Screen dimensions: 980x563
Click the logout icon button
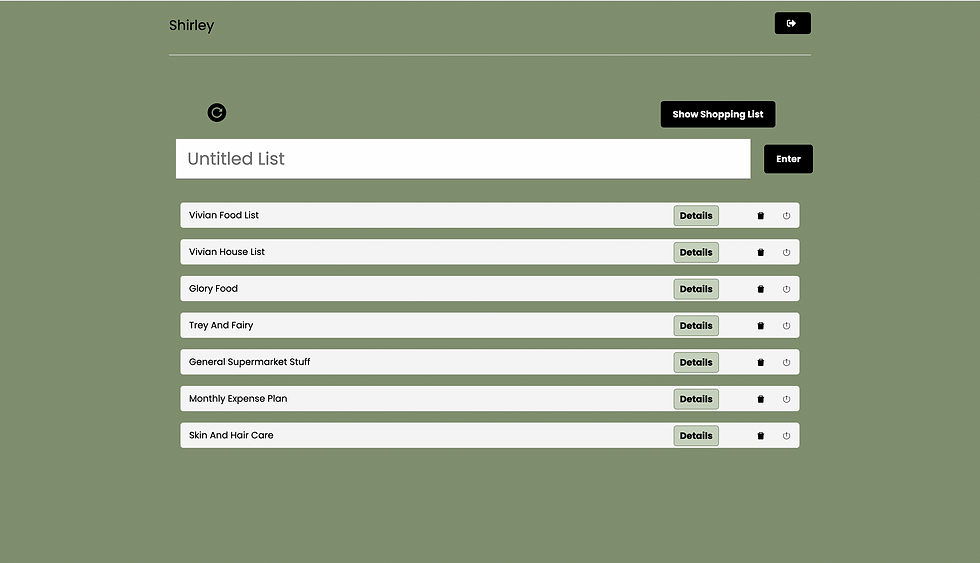pyautogui.click(x=792, y=23)
